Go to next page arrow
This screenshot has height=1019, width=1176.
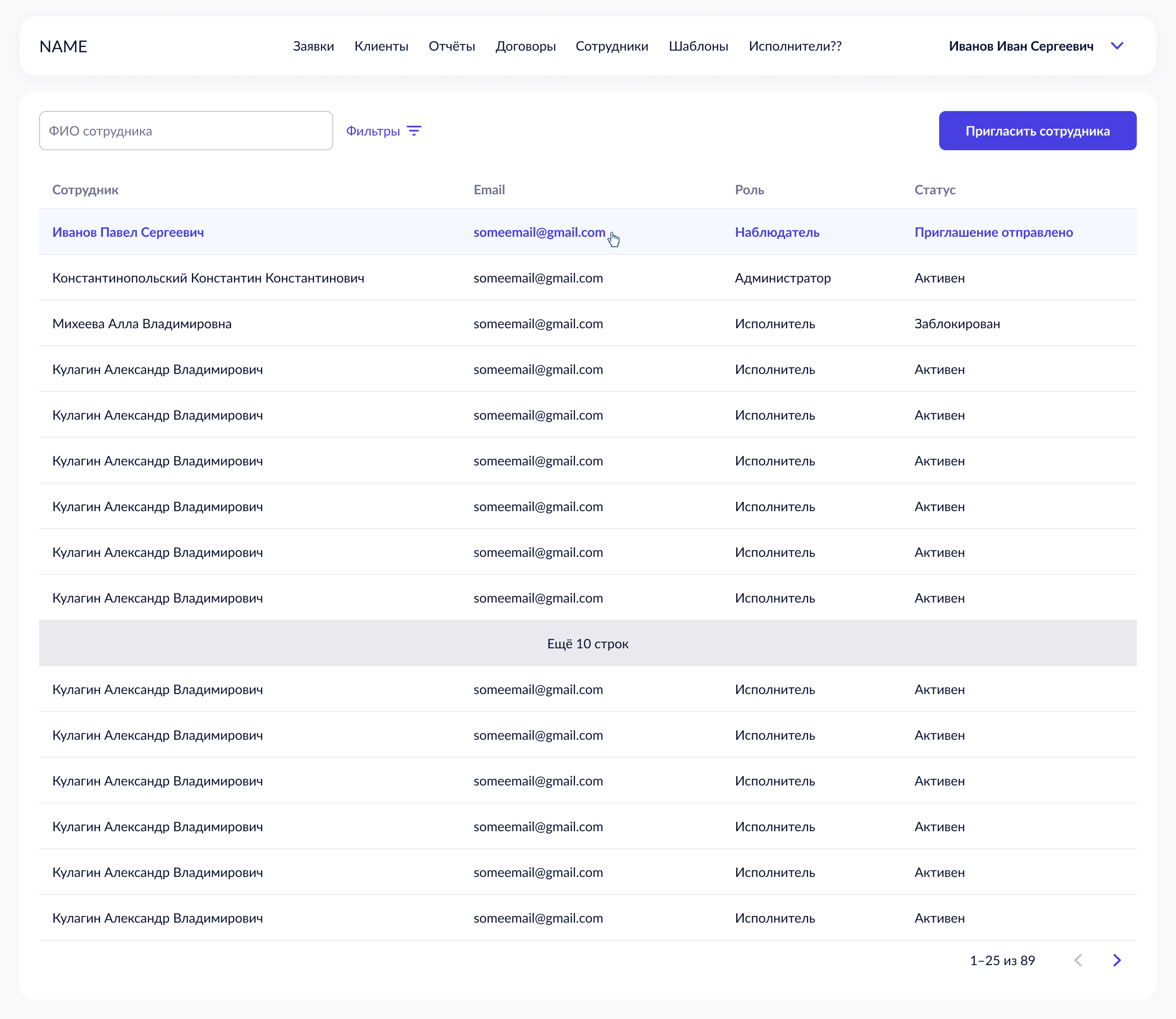pyautogui.click(x=1117, y=961)
